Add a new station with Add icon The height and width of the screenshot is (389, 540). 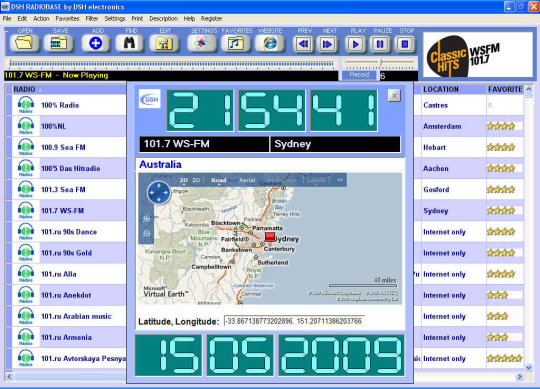[x=95, y=43]
